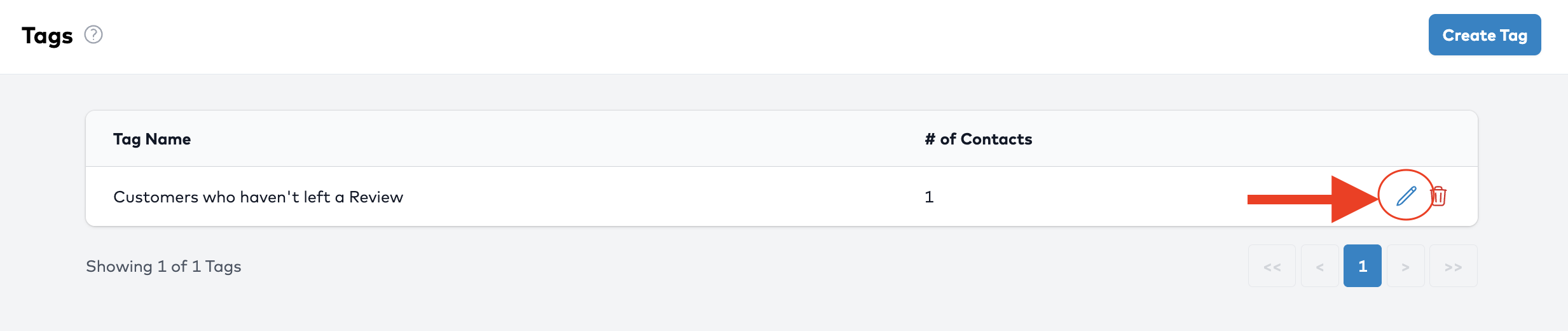Open the "Customers who haven't left a Review" tag
The width and height of the screenshot is (1568, 331).
258,197
